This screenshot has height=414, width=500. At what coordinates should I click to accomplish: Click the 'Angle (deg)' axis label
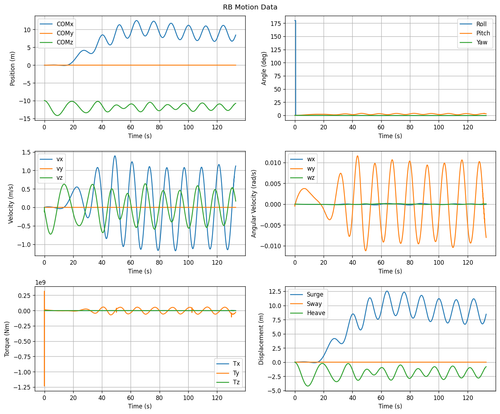(264, 68)
